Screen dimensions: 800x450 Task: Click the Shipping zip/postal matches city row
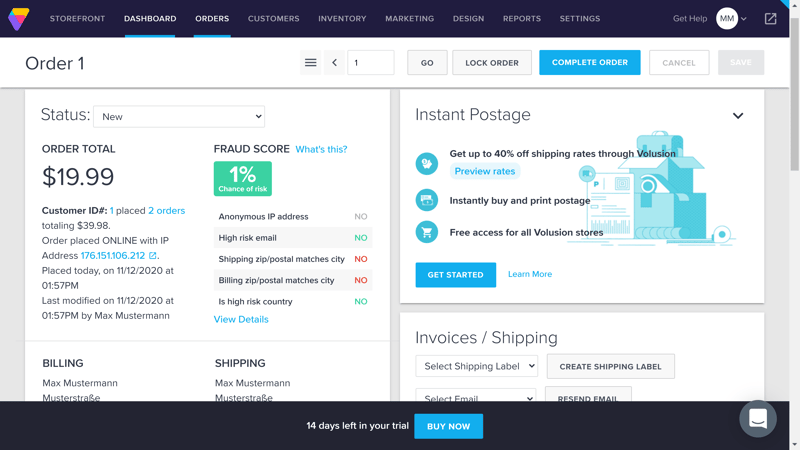[293, 259]
